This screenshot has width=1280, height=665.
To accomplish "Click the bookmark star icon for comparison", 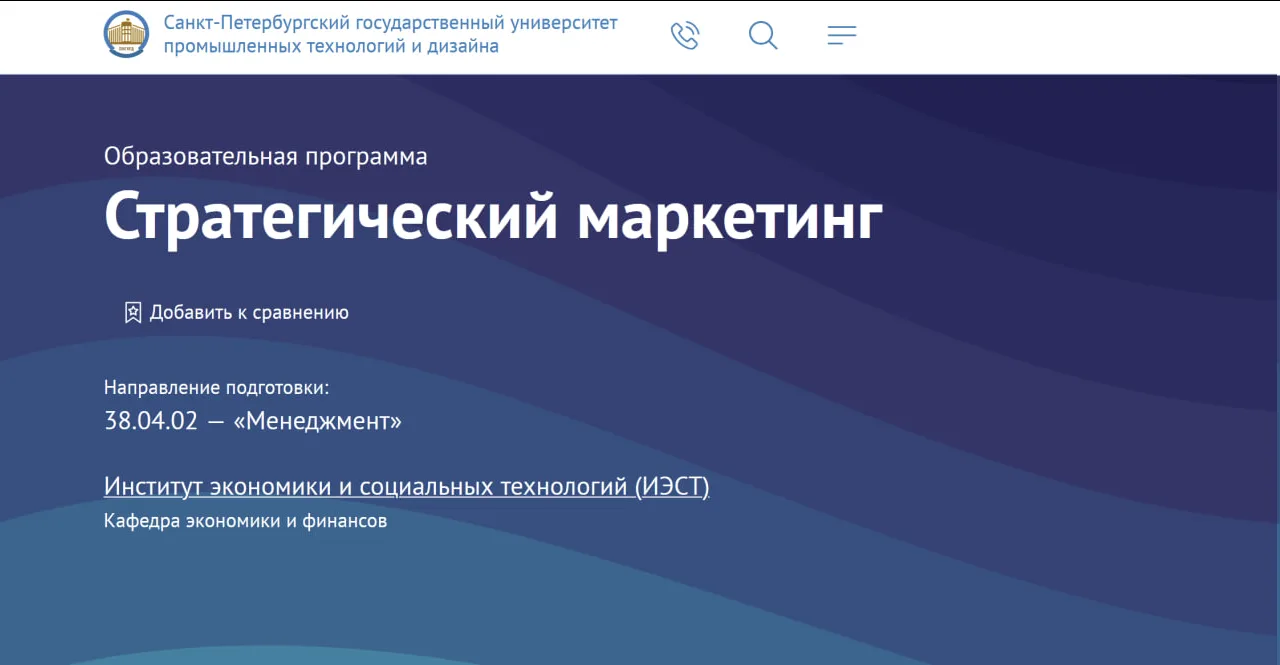I will pos(133,312).
